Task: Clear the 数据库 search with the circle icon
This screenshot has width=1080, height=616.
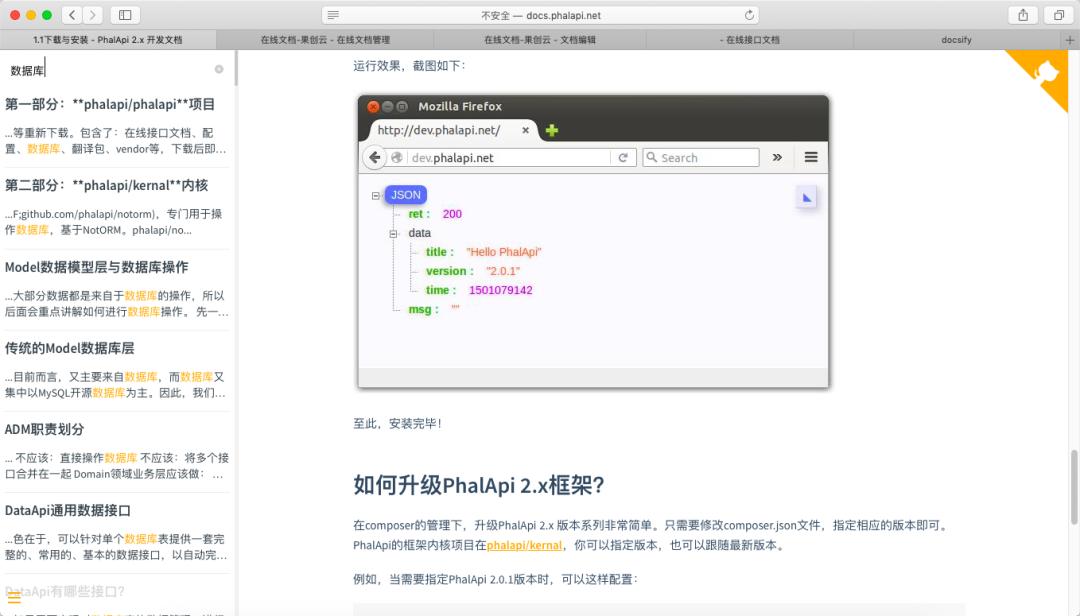Action: [218, 70]
